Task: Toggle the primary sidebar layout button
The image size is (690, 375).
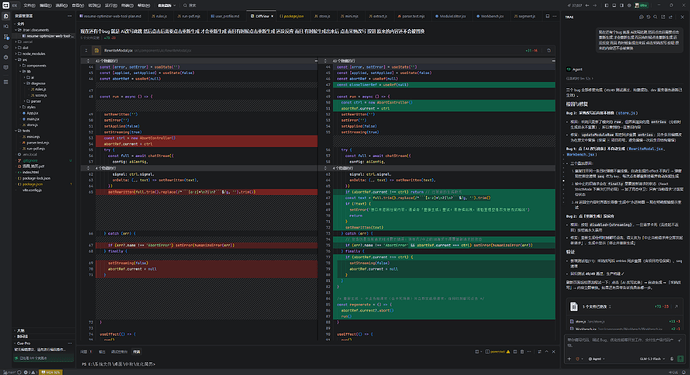Action: 606,5
